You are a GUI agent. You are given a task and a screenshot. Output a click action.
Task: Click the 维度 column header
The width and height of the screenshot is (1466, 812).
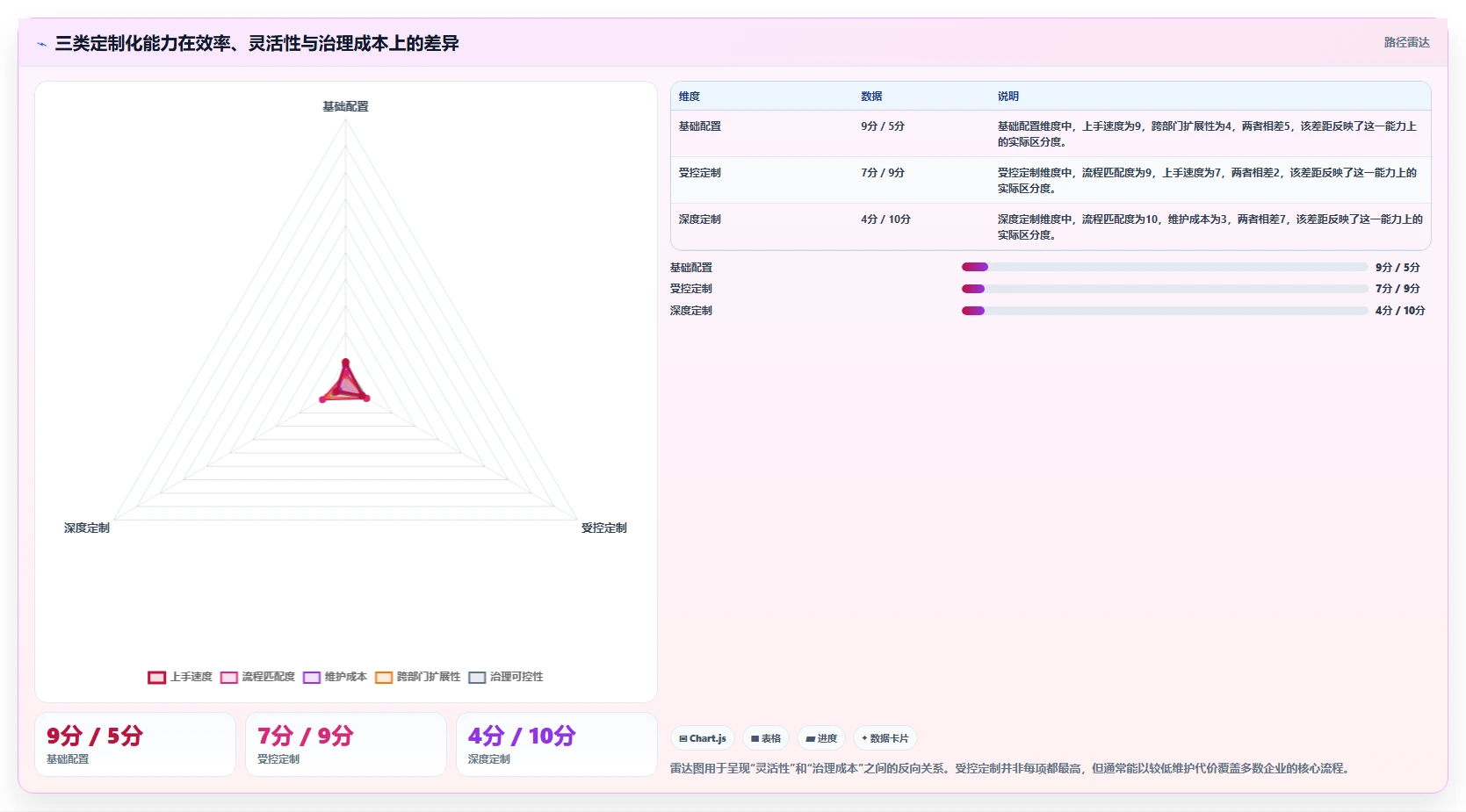[x=690, y=97]
